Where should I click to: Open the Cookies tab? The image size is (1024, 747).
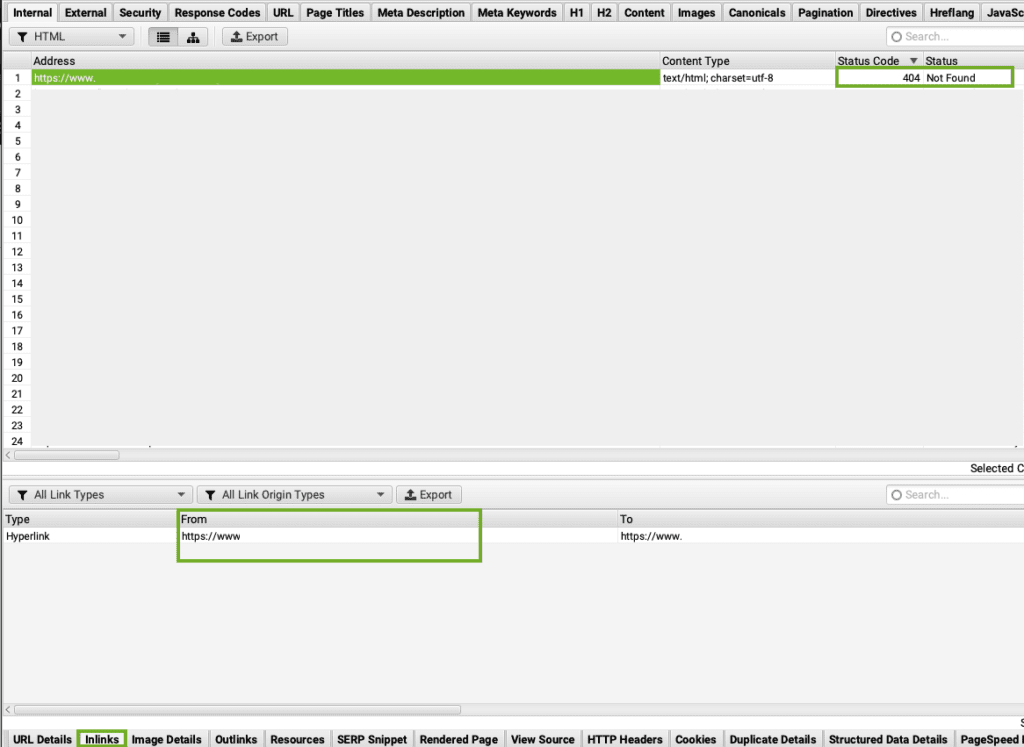click(696, 739)
